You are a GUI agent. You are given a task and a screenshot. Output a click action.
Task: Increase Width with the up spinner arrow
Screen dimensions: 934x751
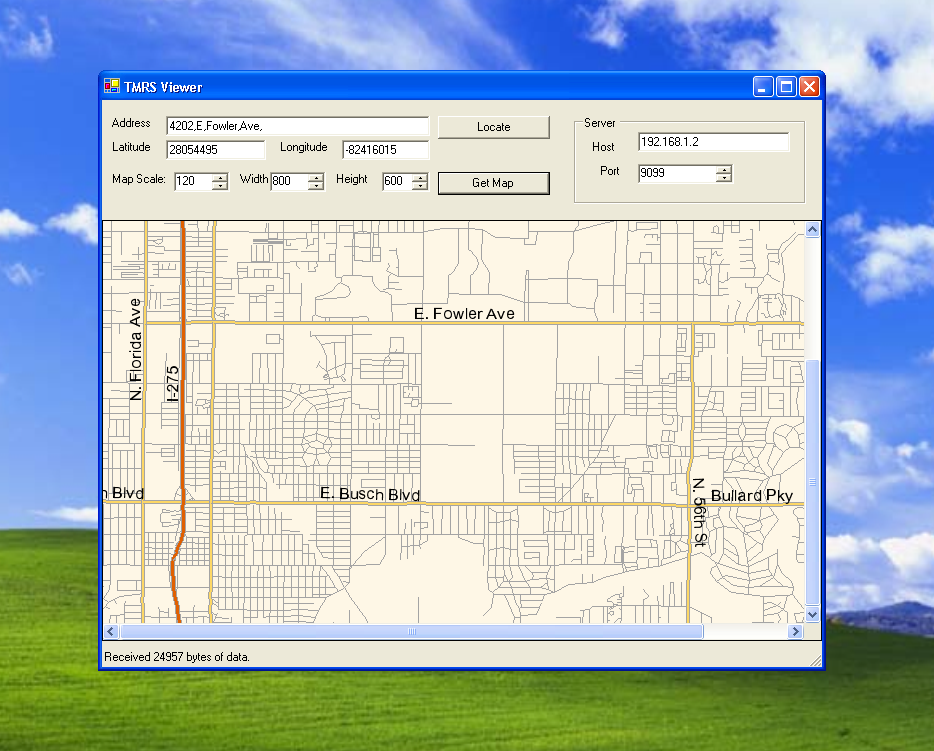point(316,177)
